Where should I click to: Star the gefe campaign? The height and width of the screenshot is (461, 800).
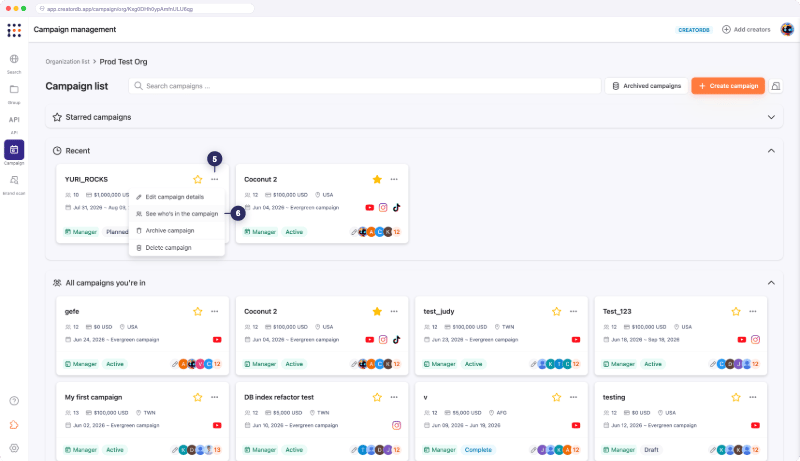pos(198,312)
